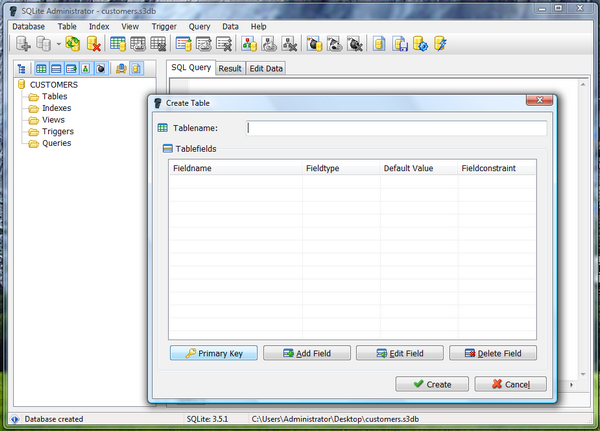Image resolution: width=600 pixels, height=431 pixels.
Task: Click the Create trigger bomb icon
Action: click(x=315, y=44)
